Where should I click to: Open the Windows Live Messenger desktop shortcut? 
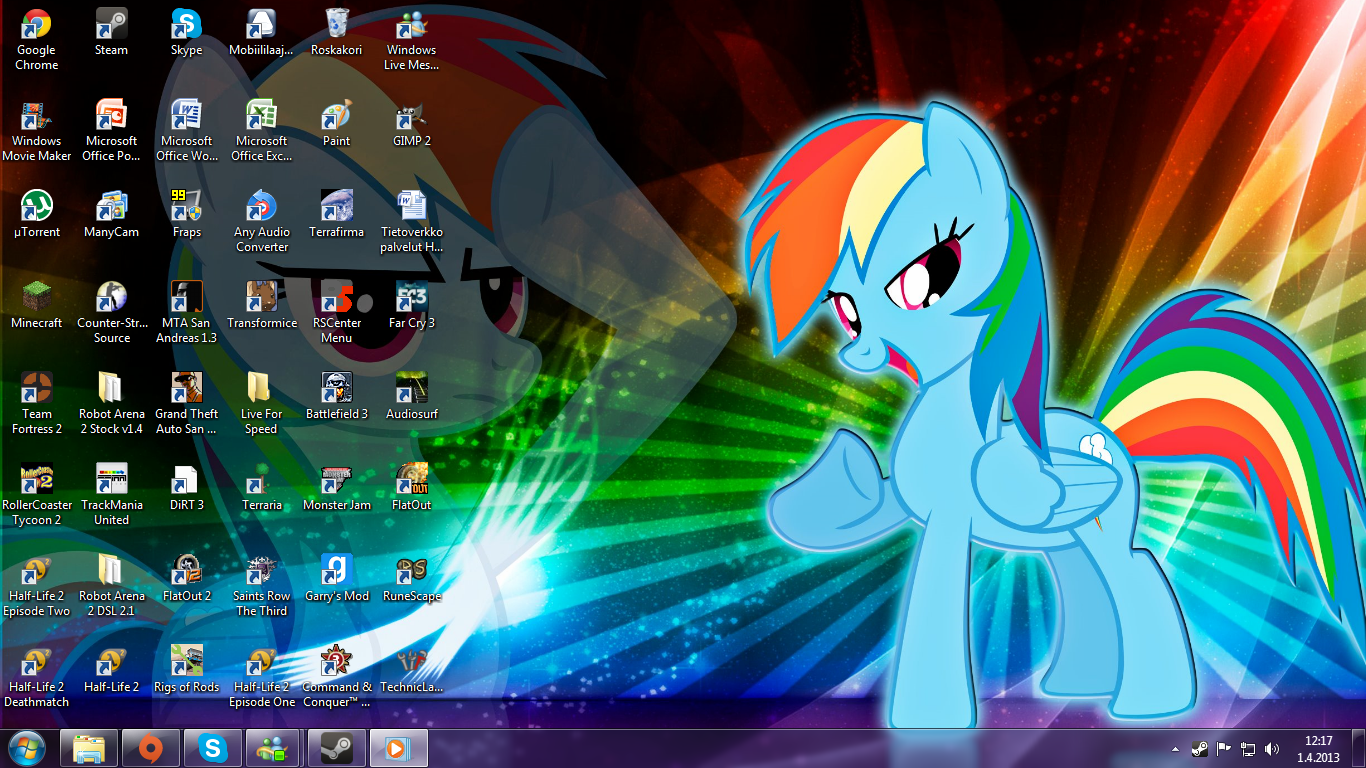[411, 40]
